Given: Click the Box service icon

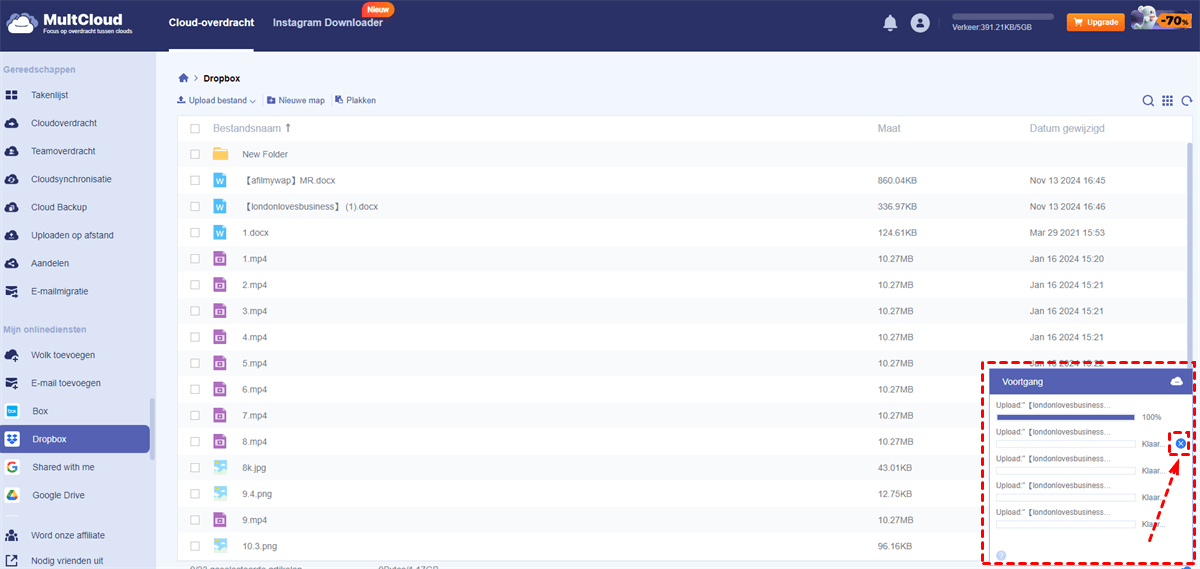Looking at the screenshot, I should click(x=12, y=411).
